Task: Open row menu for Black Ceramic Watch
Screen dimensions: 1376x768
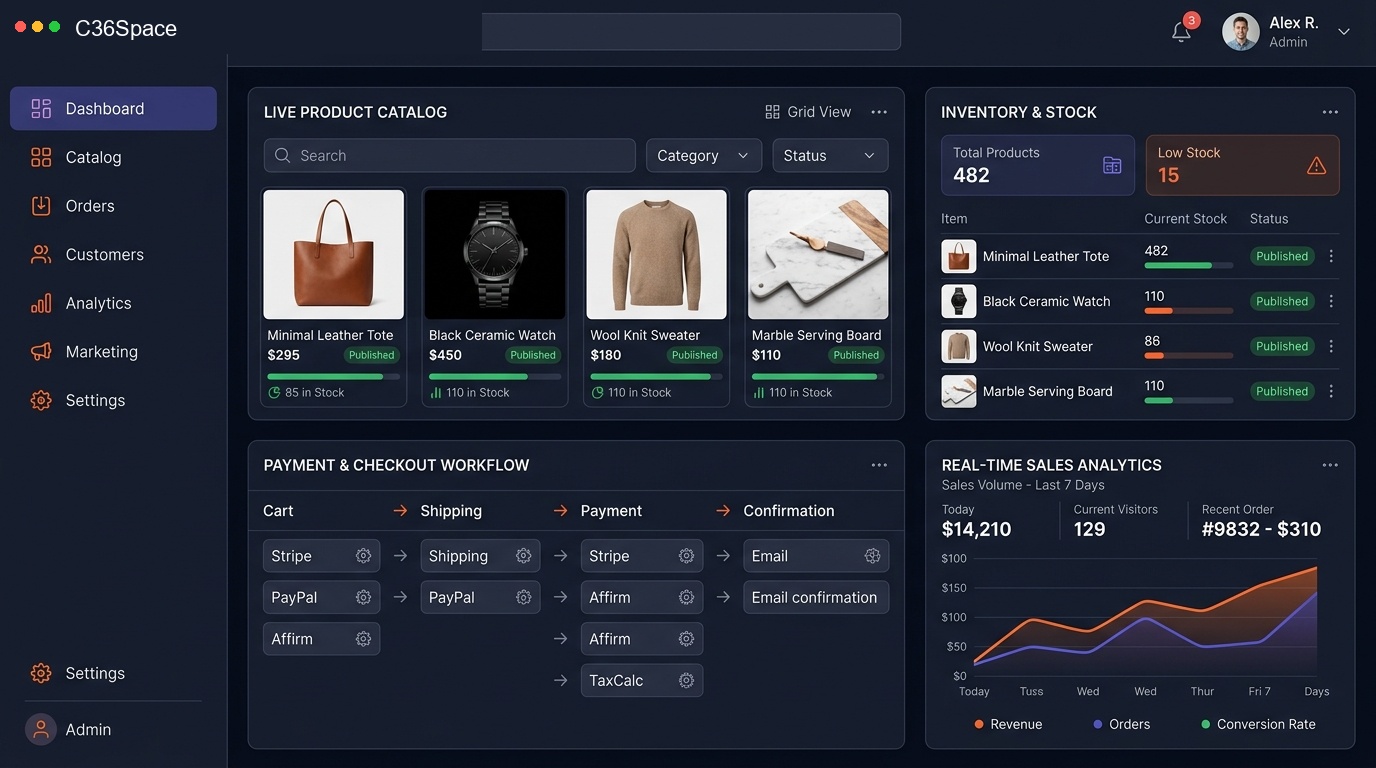Action: click(x=1331, y=301)
